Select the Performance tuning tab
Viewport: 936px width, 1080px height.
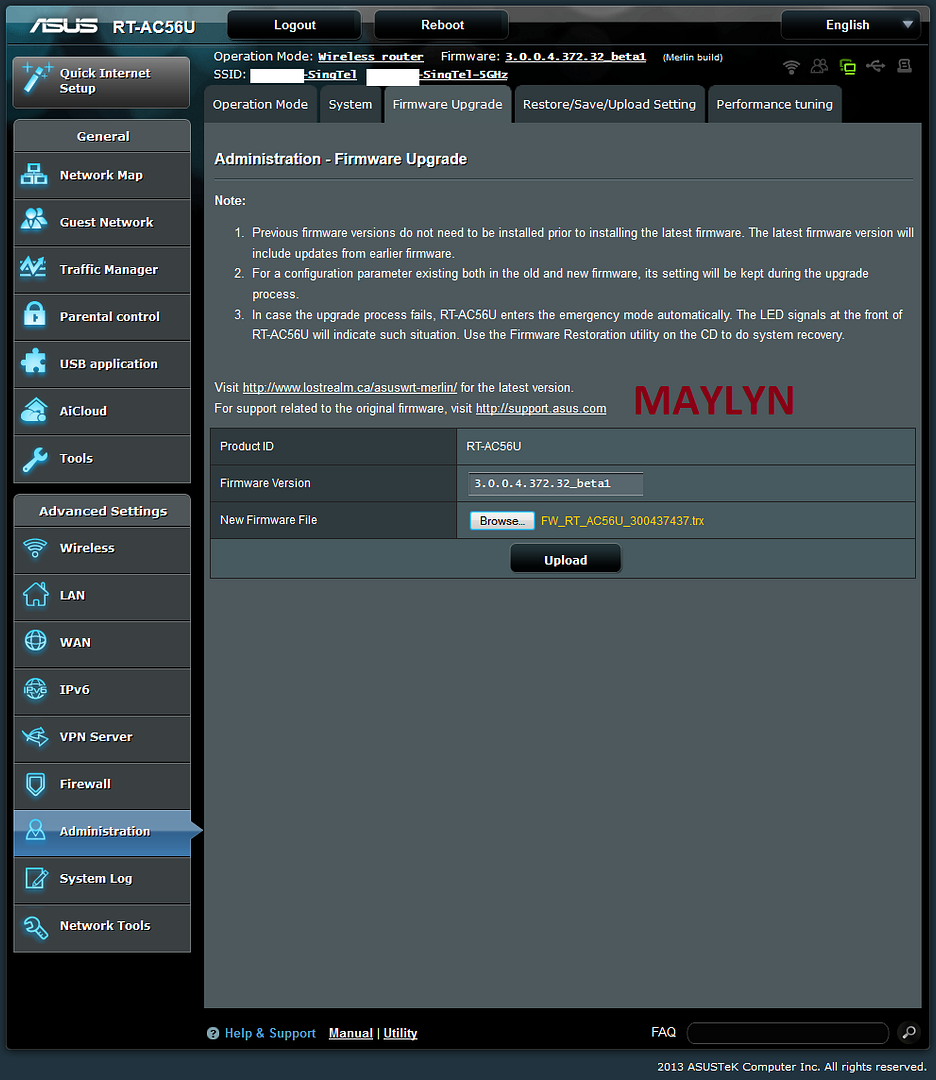tap(774, 105)
